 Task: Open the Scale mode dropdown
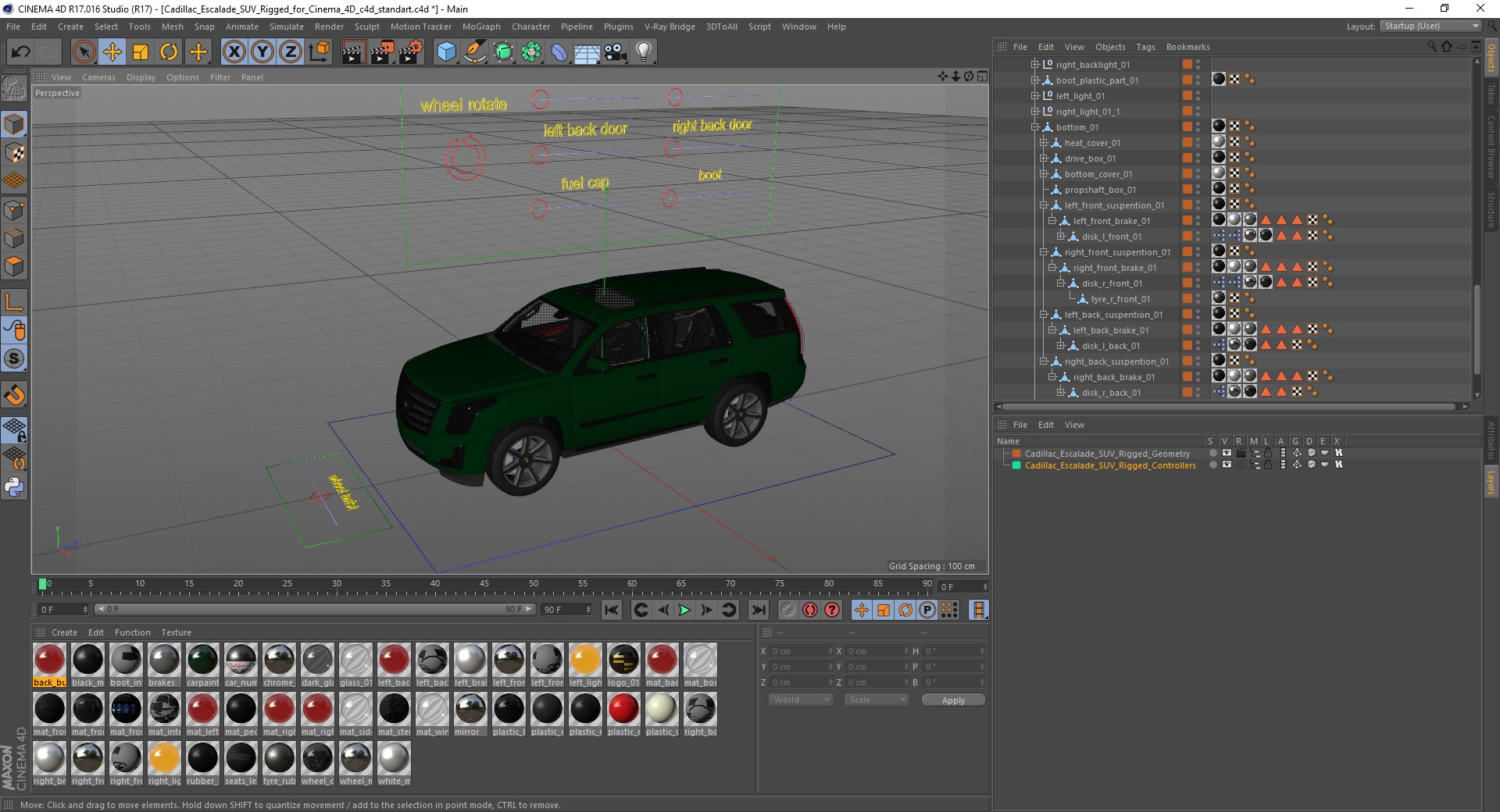pyautogui.click(x=877, y=700)
